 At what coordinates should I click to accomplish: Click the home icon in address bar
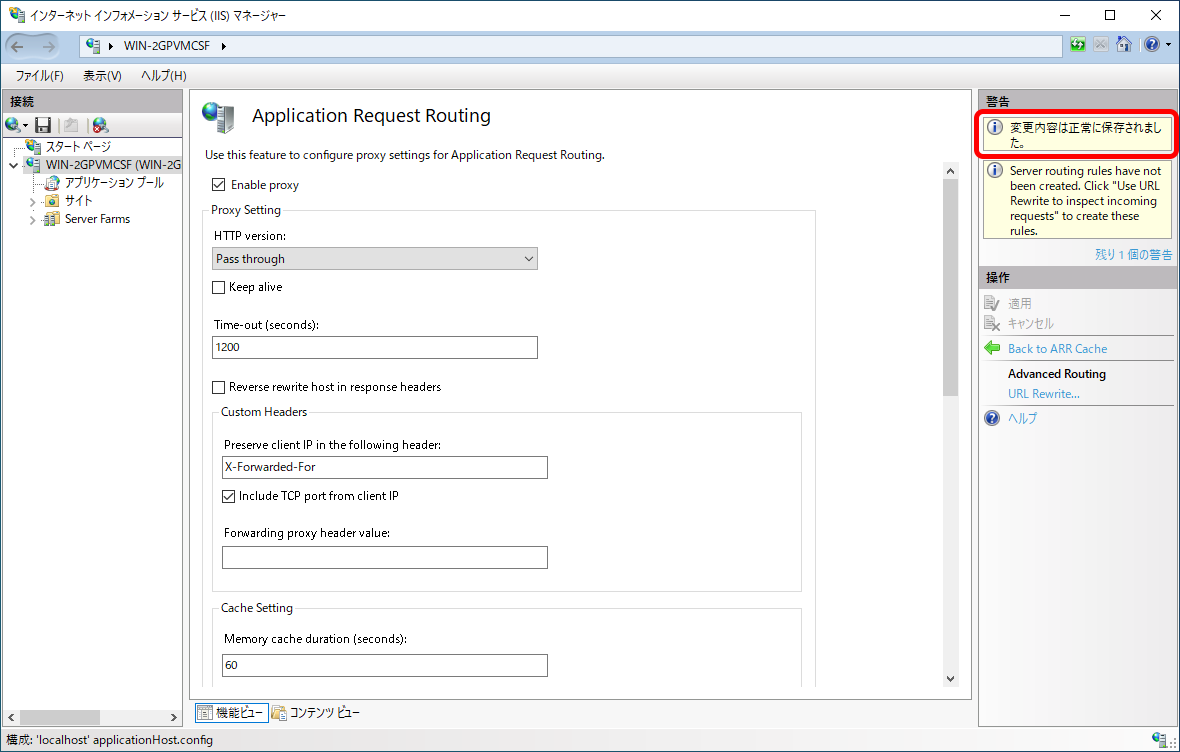coord(1124,45)
